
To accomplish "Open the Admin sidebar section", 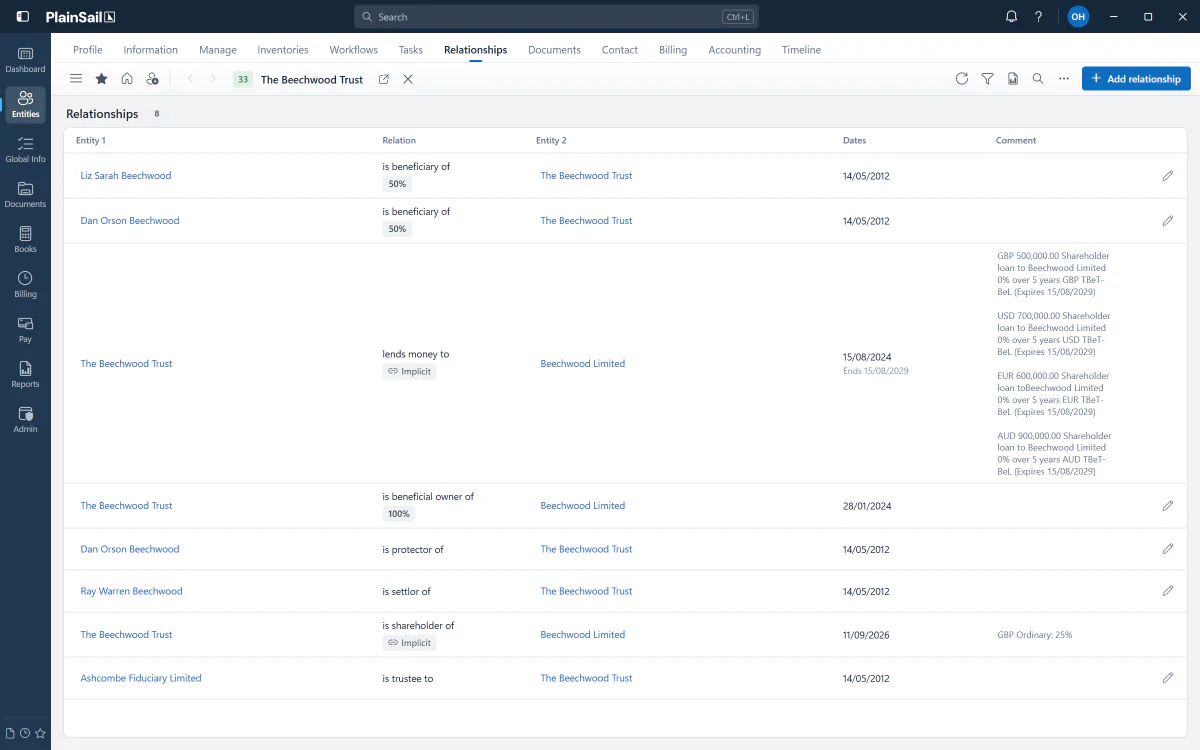I will point(25,420).
